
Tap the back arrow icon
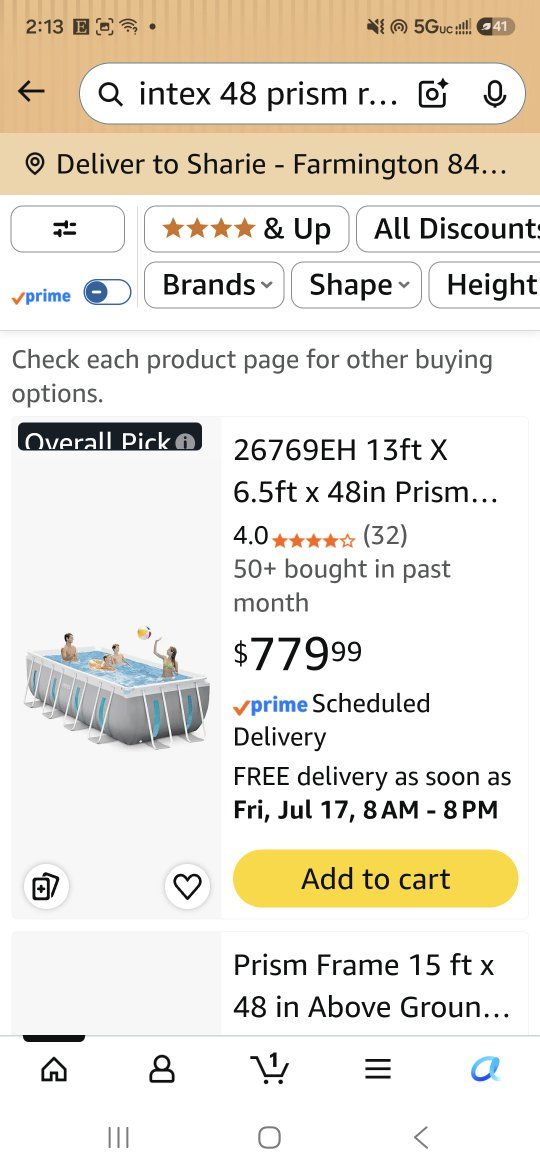coord(31,93)
